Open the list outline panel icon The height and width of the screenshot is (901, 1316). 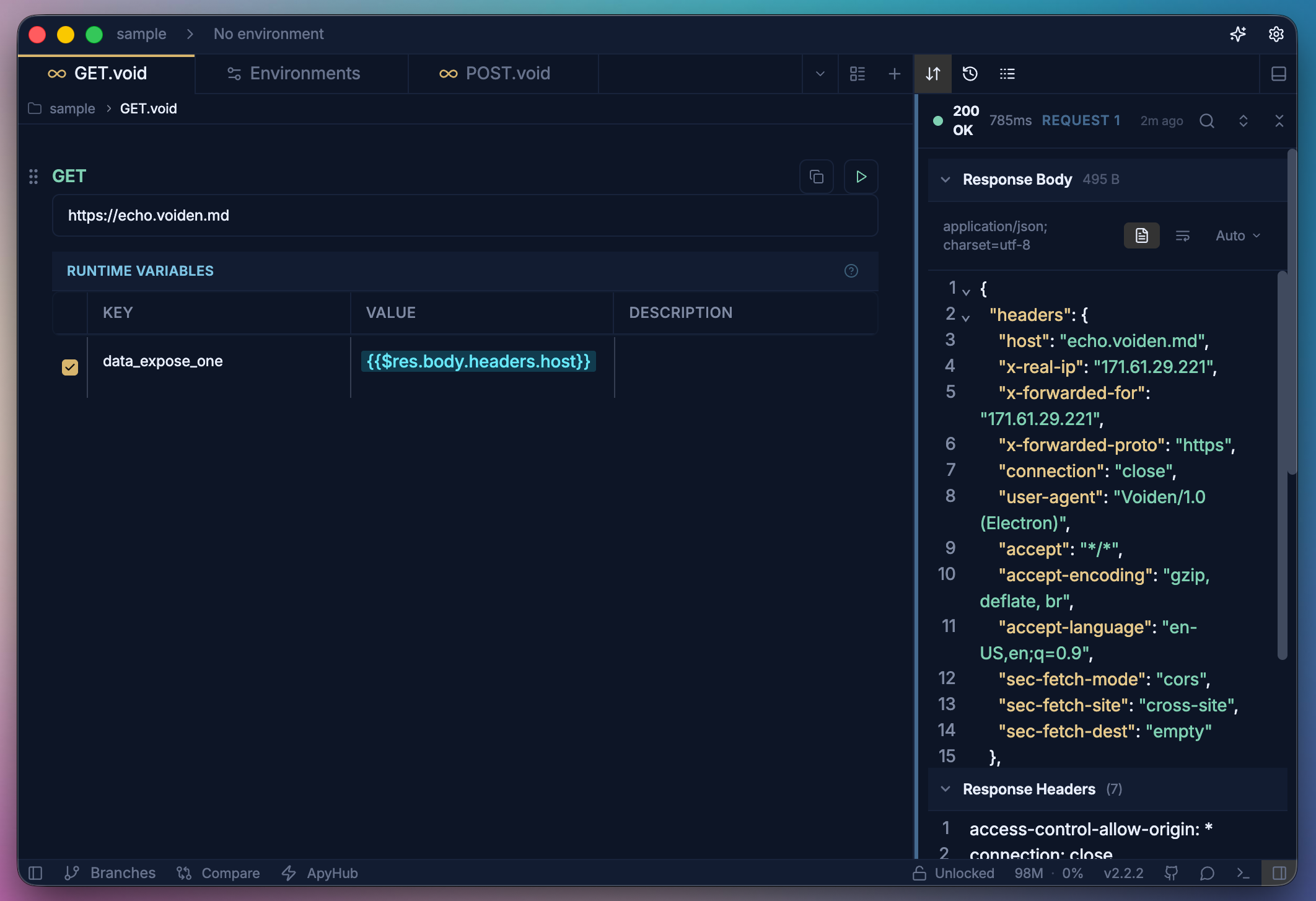[x=1007, y=74]
